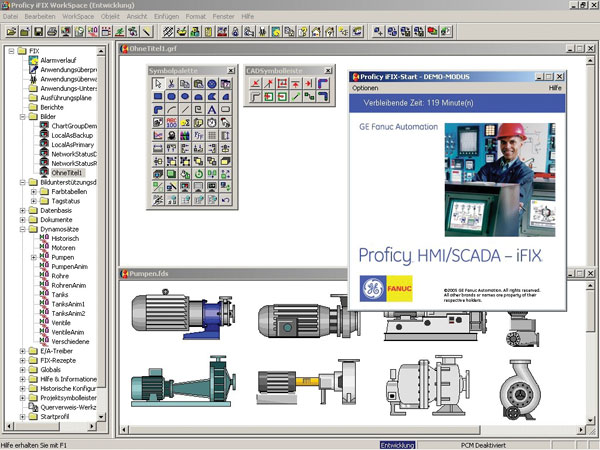The height and width of the screenshot is (450, 600).
Task: Open the Einfügen menu
Action: click(168, 18)
